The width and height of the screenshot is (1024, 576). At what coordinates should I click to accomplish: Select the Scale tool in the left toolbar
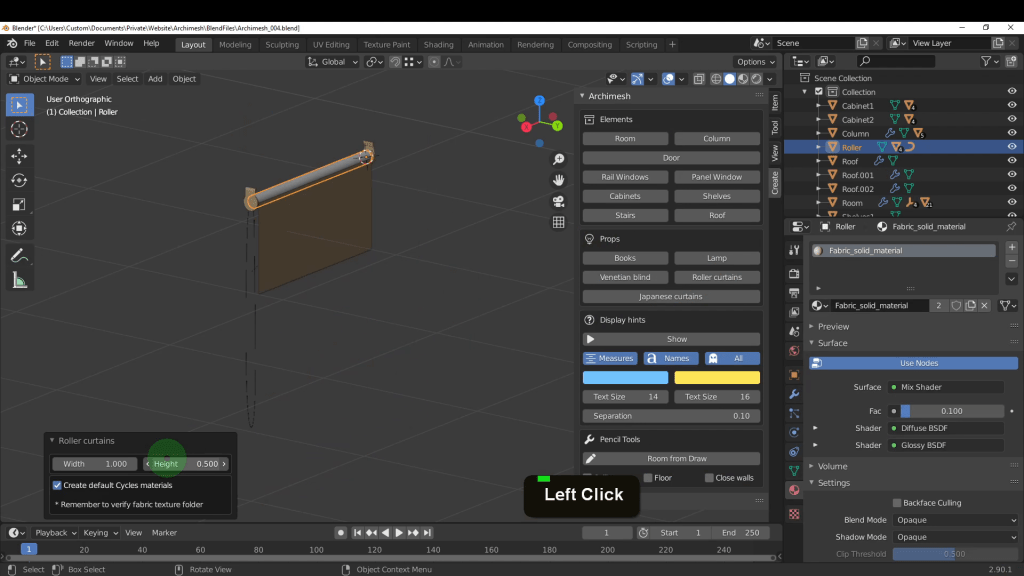tap(19, 204)
